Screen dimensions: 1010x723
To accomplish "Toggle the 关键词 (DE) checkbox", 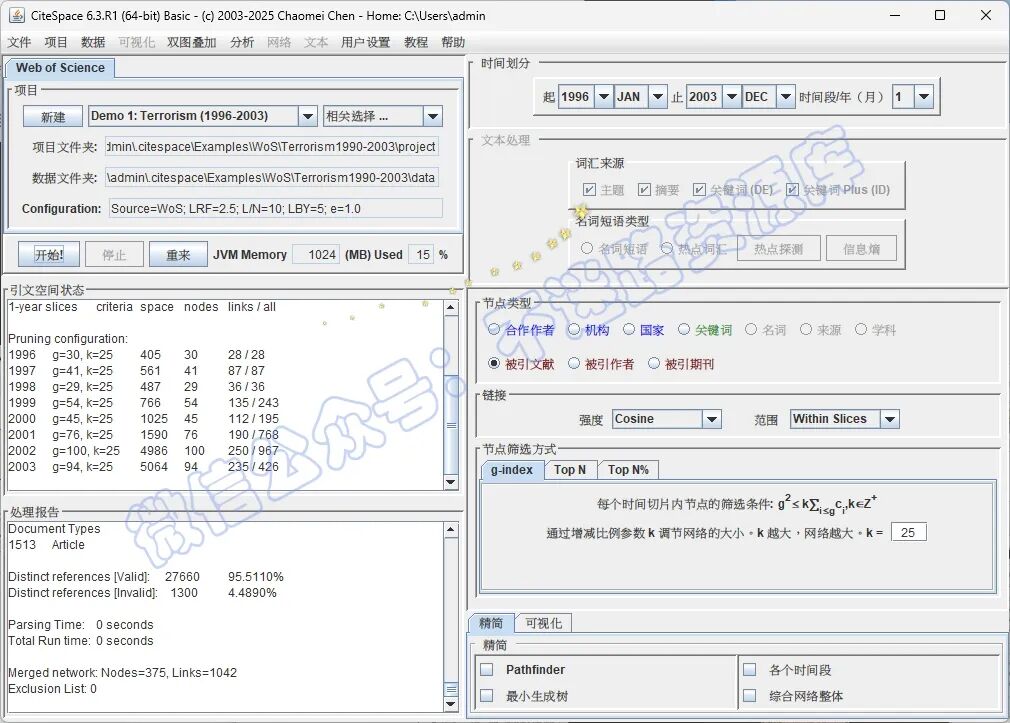I will (699, 189).
